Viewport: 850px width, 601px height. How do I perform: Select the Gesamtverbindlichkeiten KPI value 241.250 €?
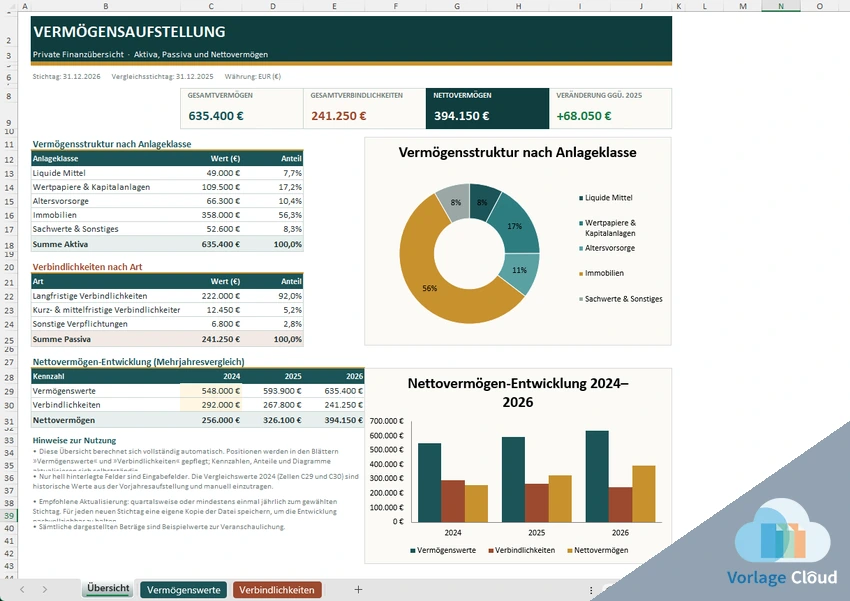click(x=338, y=116)
